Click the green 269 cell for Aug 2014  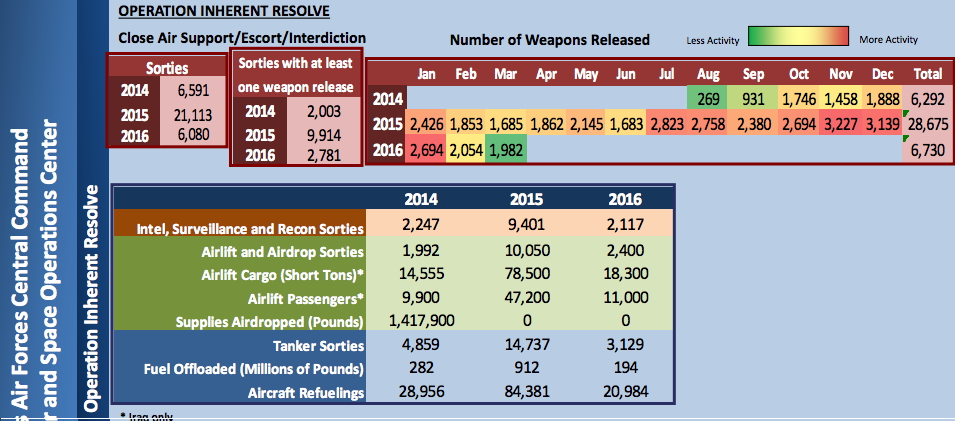click(x=707, y=99)
